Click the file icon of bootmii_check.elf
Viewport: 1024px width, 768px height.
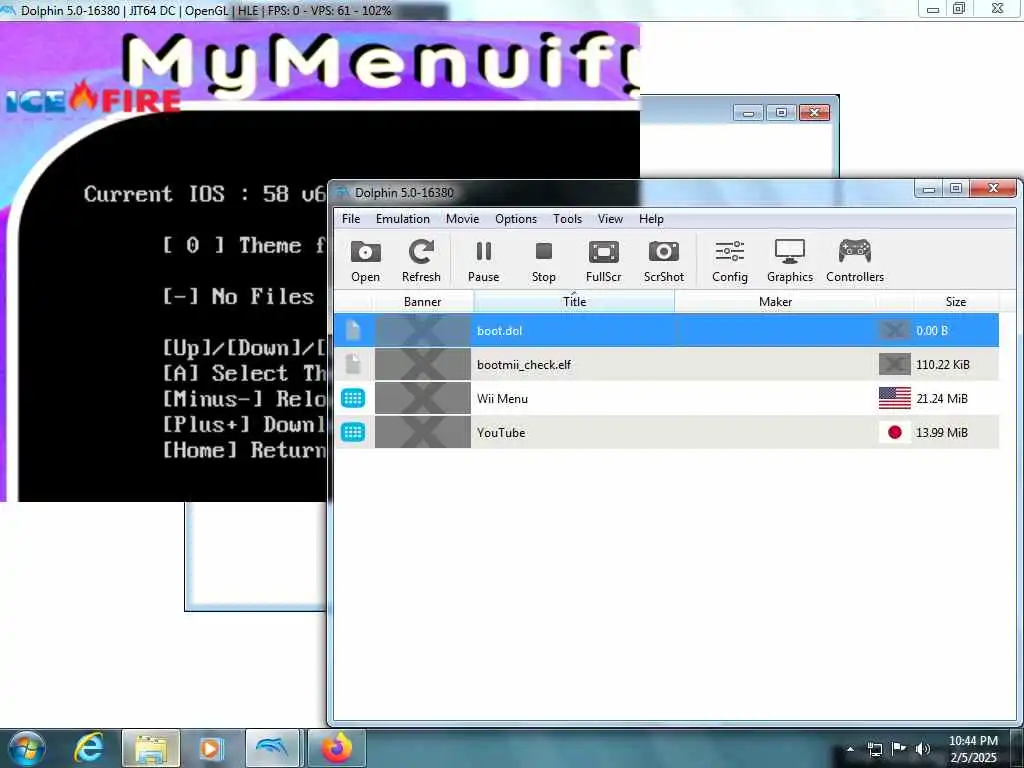[353, 364]
